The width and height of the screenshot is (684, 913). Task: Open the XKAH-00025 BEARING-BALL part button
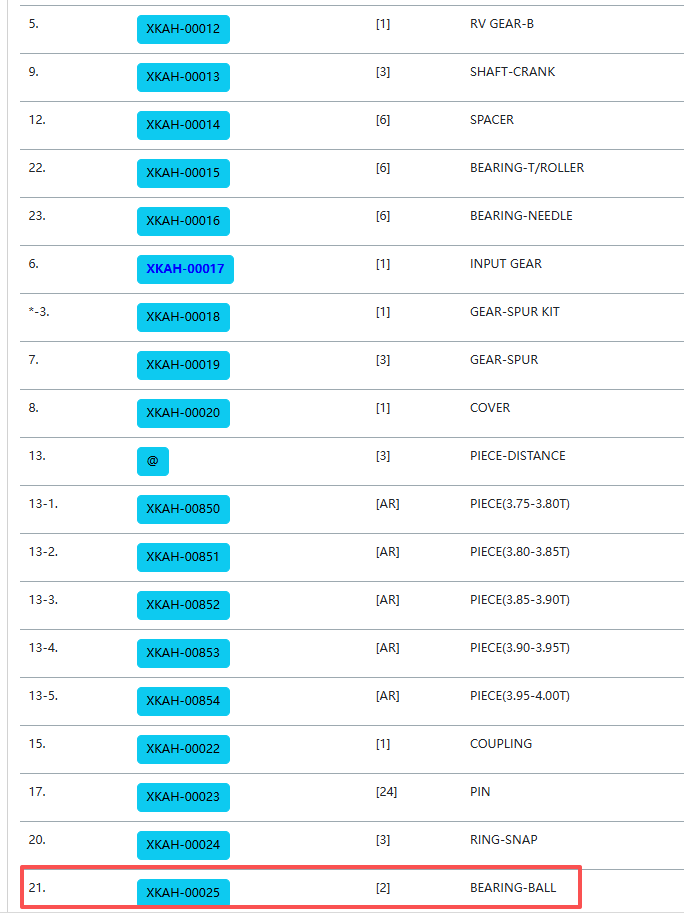183,893
